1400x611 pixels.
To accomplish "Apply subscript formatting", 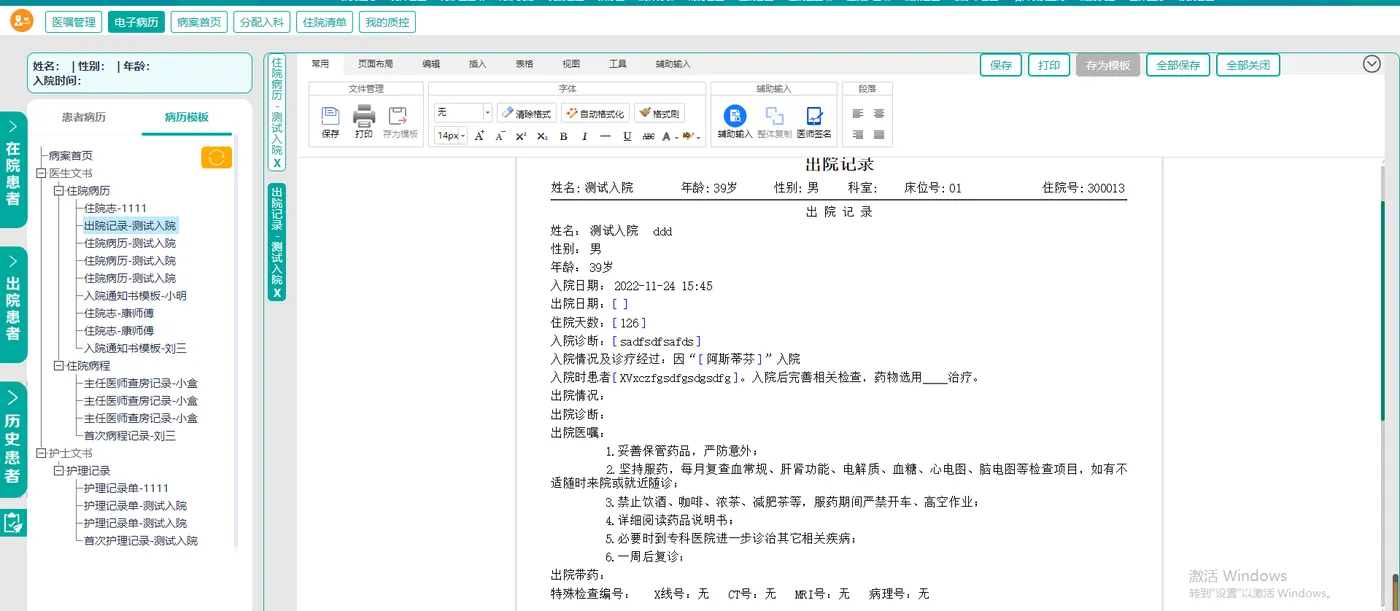I will point(542,136).
